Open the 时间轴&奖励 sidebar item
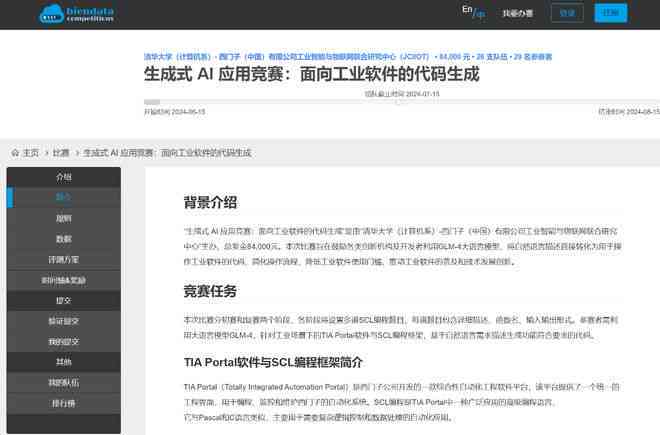 tap(64, 280)
